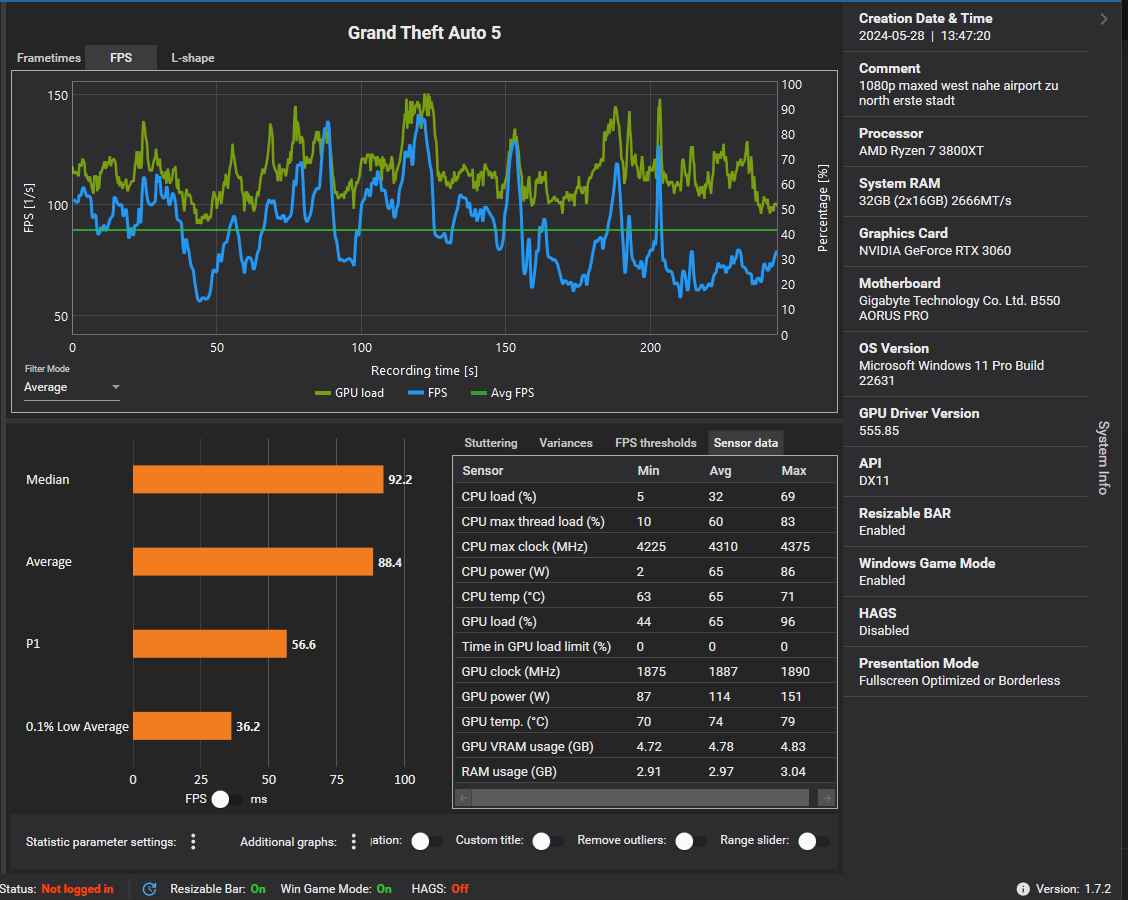Viewport: 1128px width, 900px height.
Task: Select the GPU VRAM usage (GB) row
Action: pyautogui.click(x=645, y=747)
